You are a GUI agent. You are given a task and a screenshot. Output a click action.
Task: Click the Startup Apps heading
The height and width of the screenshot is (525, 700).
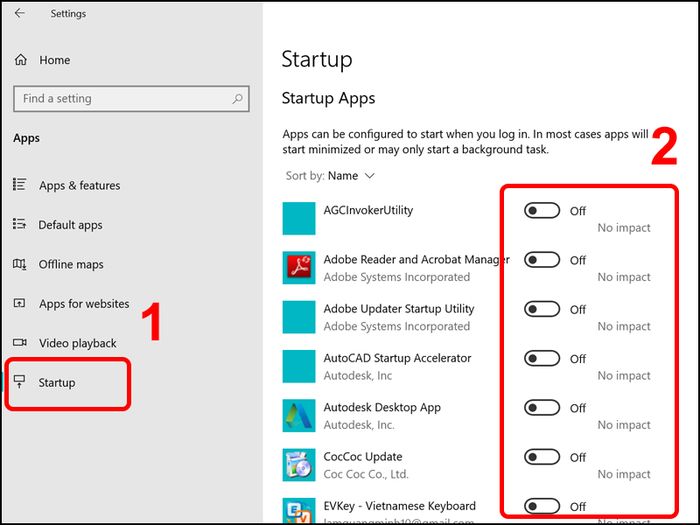tap(328, 98)
